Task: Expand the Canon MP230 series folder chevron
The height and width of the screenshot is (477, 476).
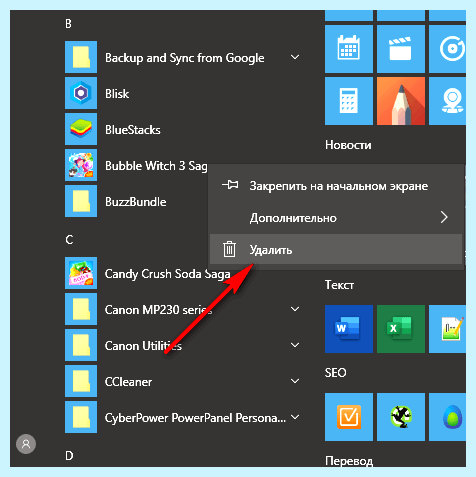Action: (295, 309)
